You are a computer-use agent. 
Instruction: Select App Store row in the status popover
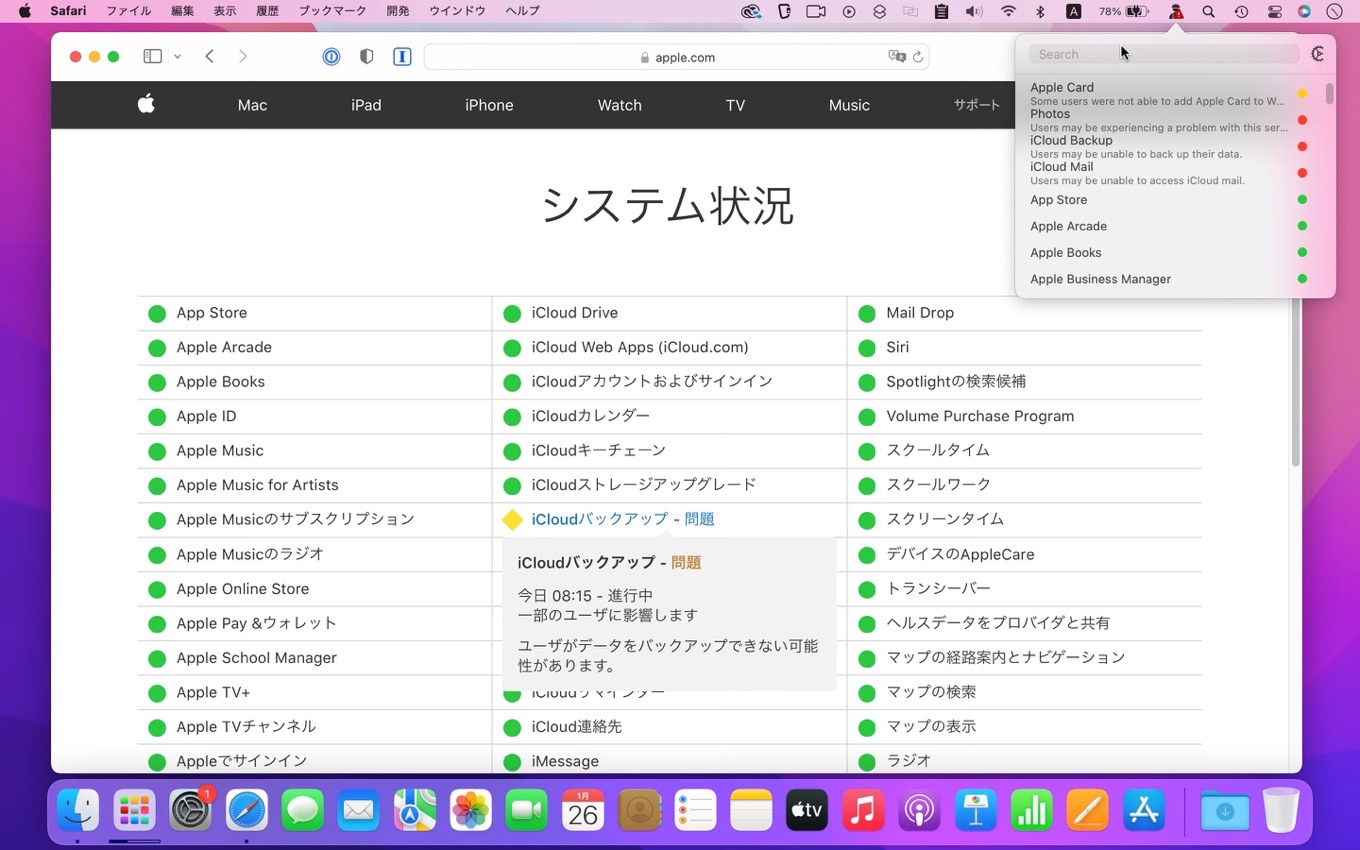pos(1169,200)
